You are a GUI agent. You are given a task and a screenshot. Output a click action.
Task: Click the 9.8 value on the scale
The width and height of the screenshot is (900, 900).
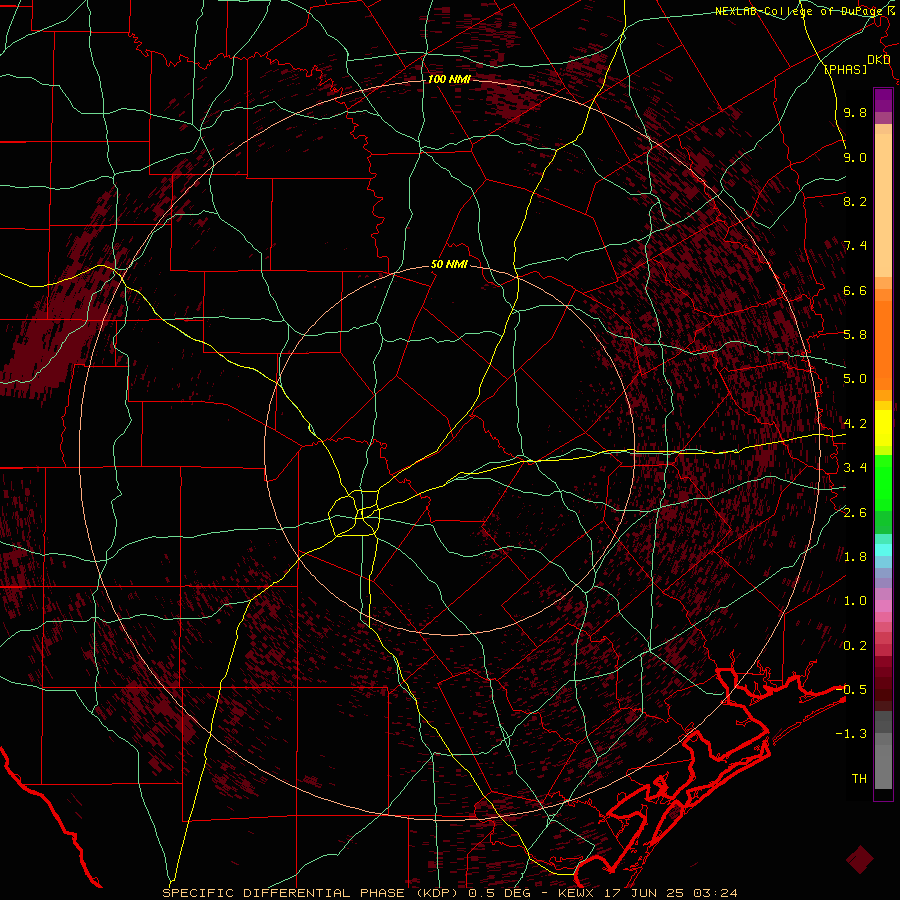point(855,112)
